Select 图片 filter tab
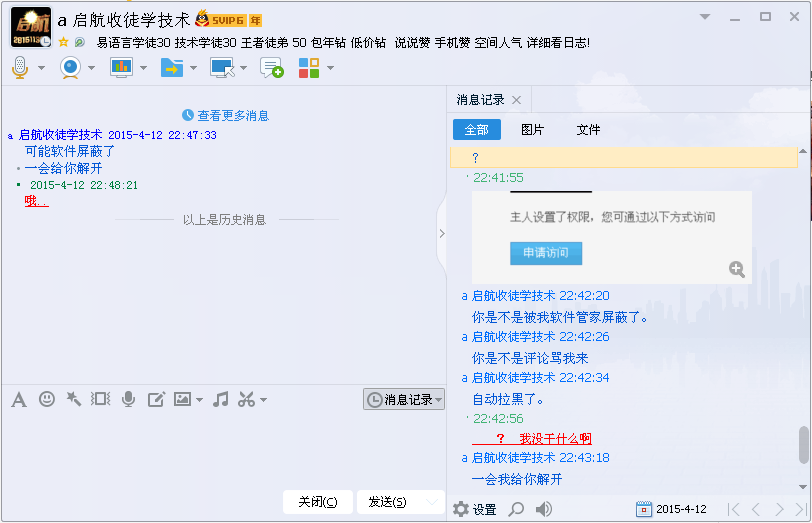This screenshot has width=812, height=523. (532, 129)
